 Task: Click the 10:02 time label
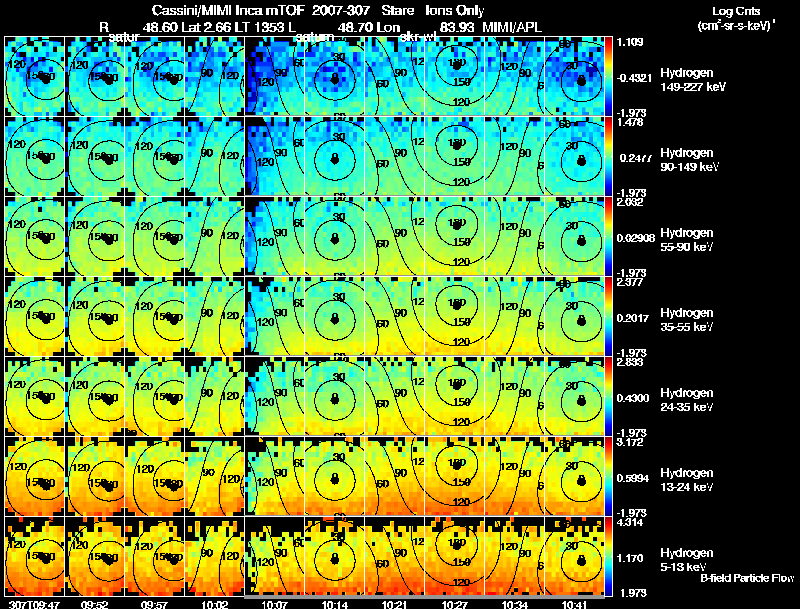[214, 604]
